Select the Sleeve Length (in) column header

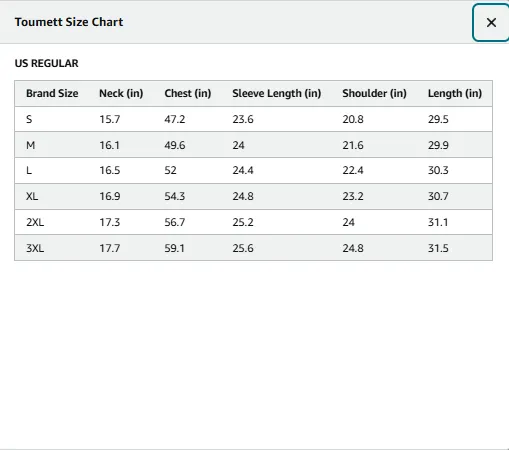(x=277, y=93)
